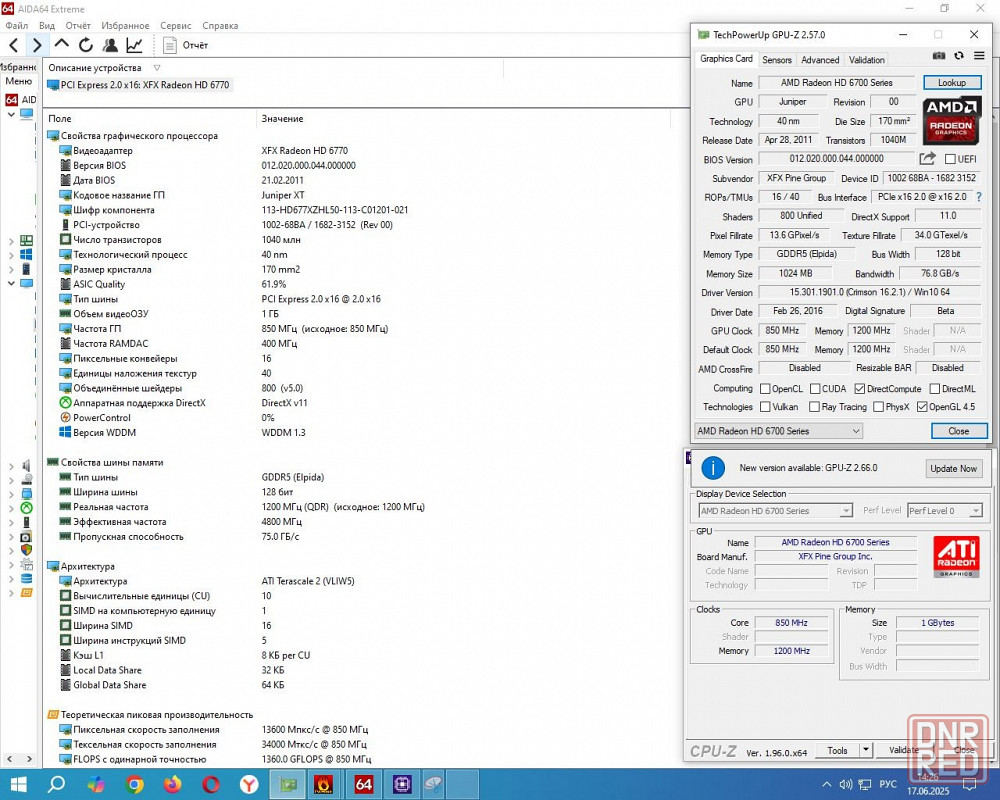Open CPU-Z Perf Level dropdown
Screen dimensions: 1000x800
(x=945, y=510)
